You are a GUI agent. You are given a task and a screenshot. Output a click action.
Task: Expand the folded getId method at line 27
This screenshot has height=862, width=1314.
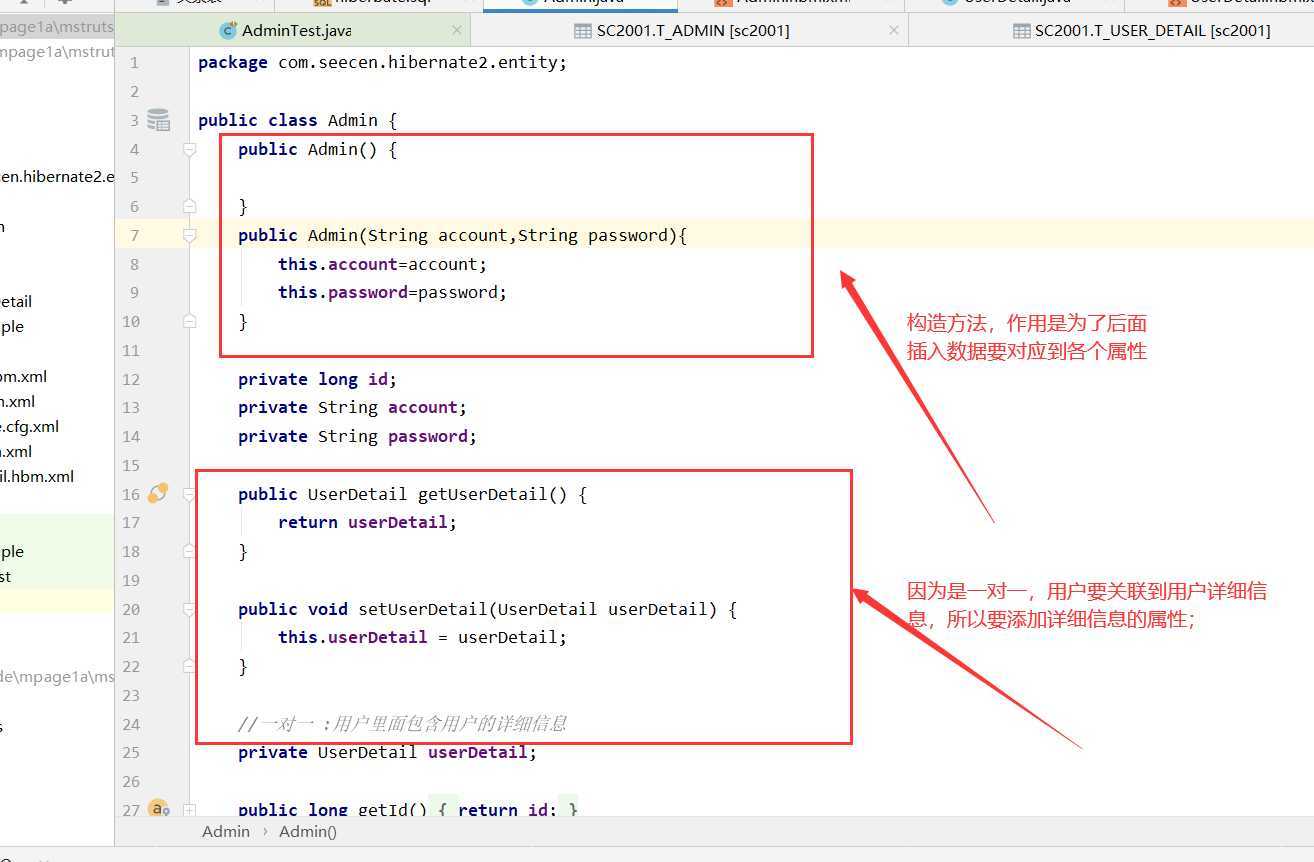[x=189, y=809]
